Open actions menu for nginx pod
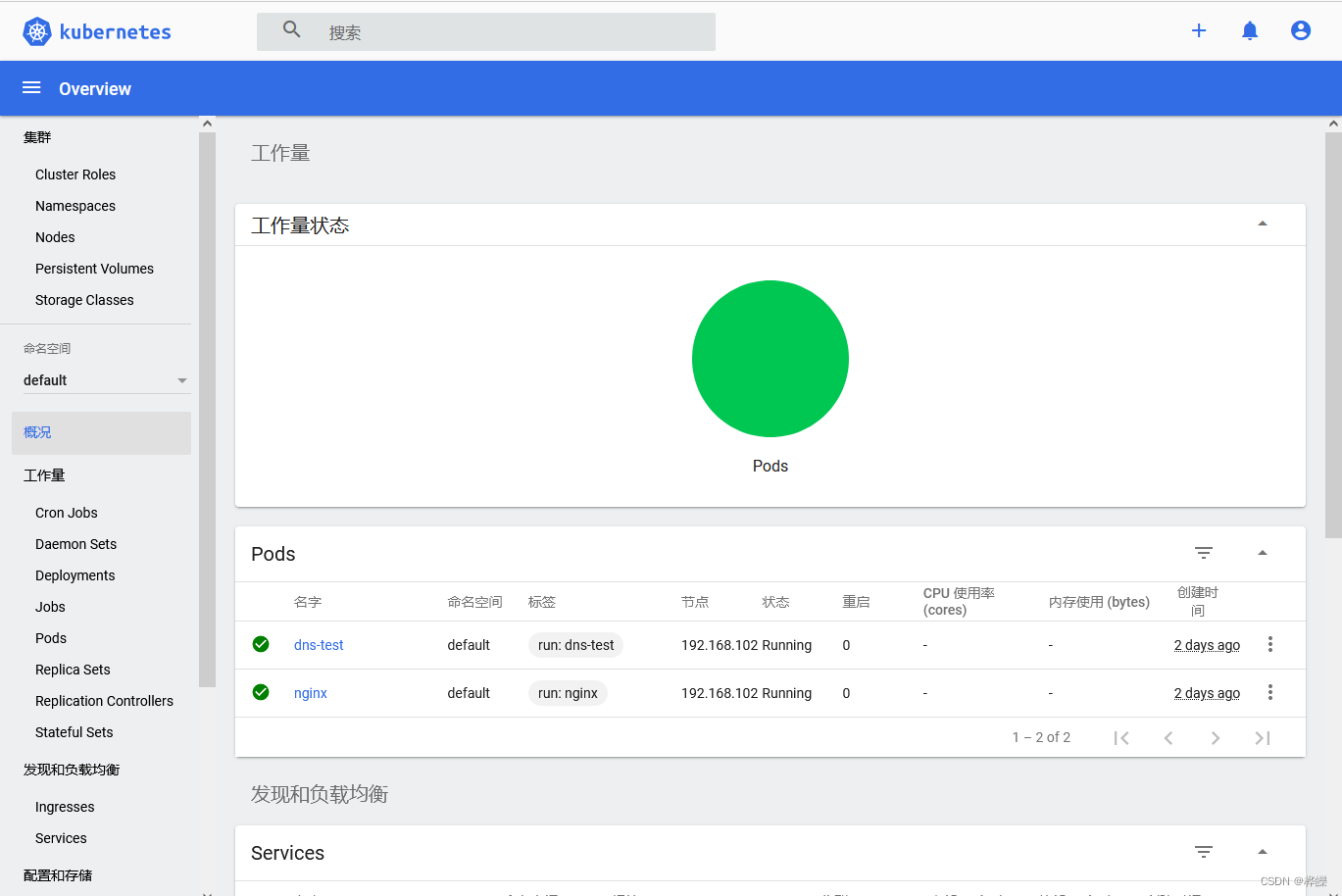The height and width of the screenshot is (896, 1342). click(x=1270, y=692)
